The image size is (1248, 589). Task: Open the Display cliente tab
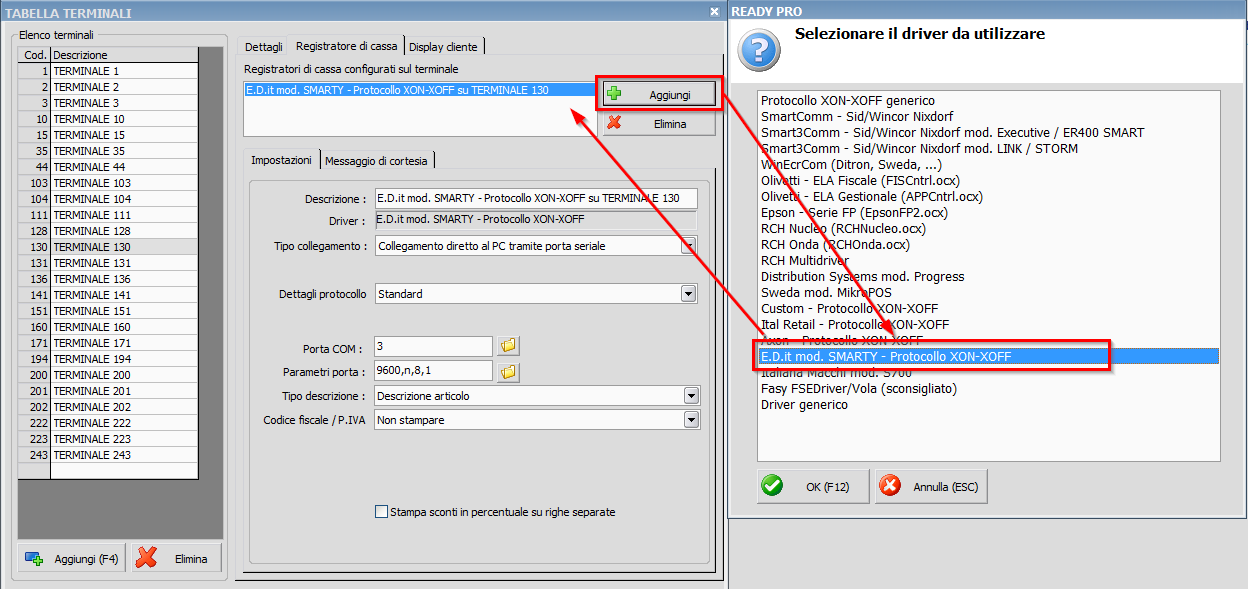444,46
